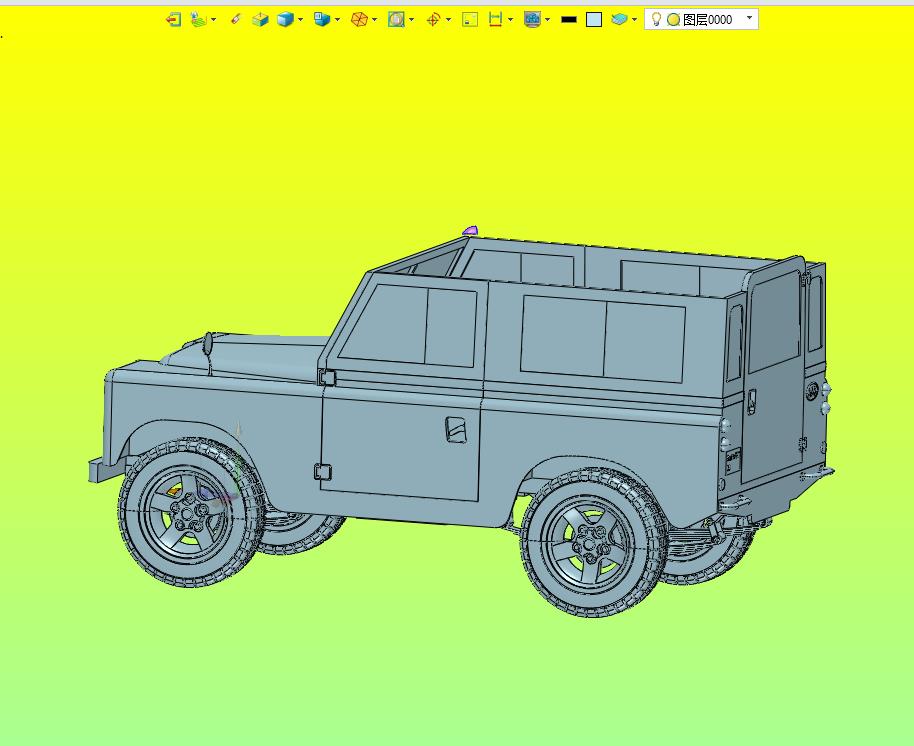Screen dimensions: 914x746
Task: Click the light blue fill color swatch
Action: 594,20
